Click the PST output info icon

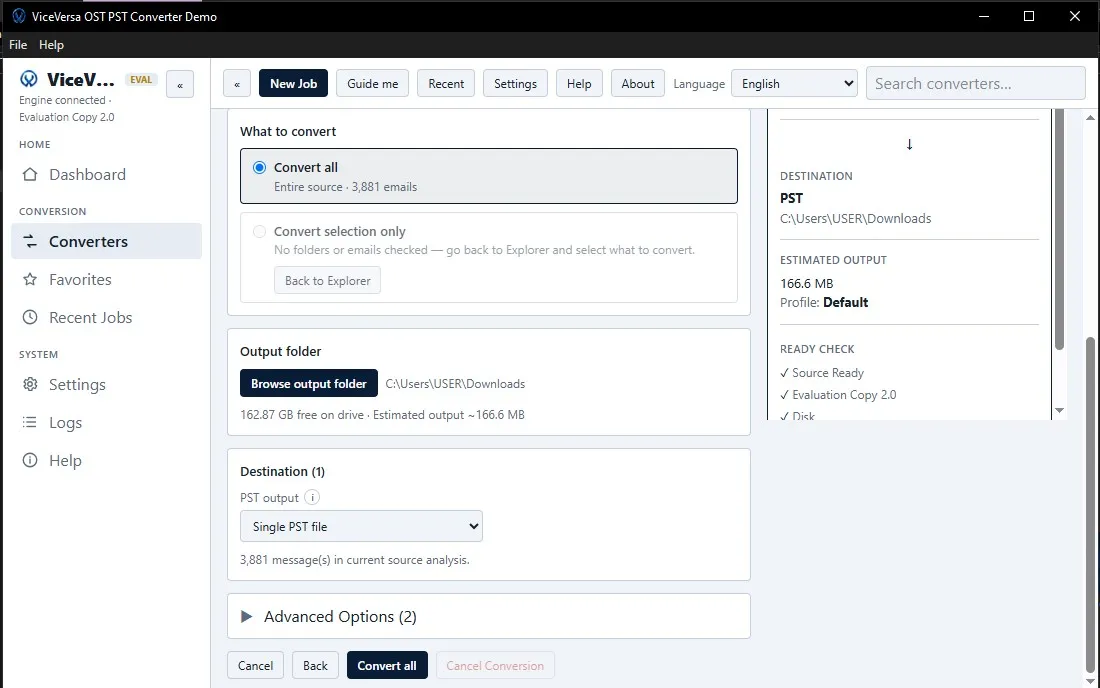coord(312,497)
